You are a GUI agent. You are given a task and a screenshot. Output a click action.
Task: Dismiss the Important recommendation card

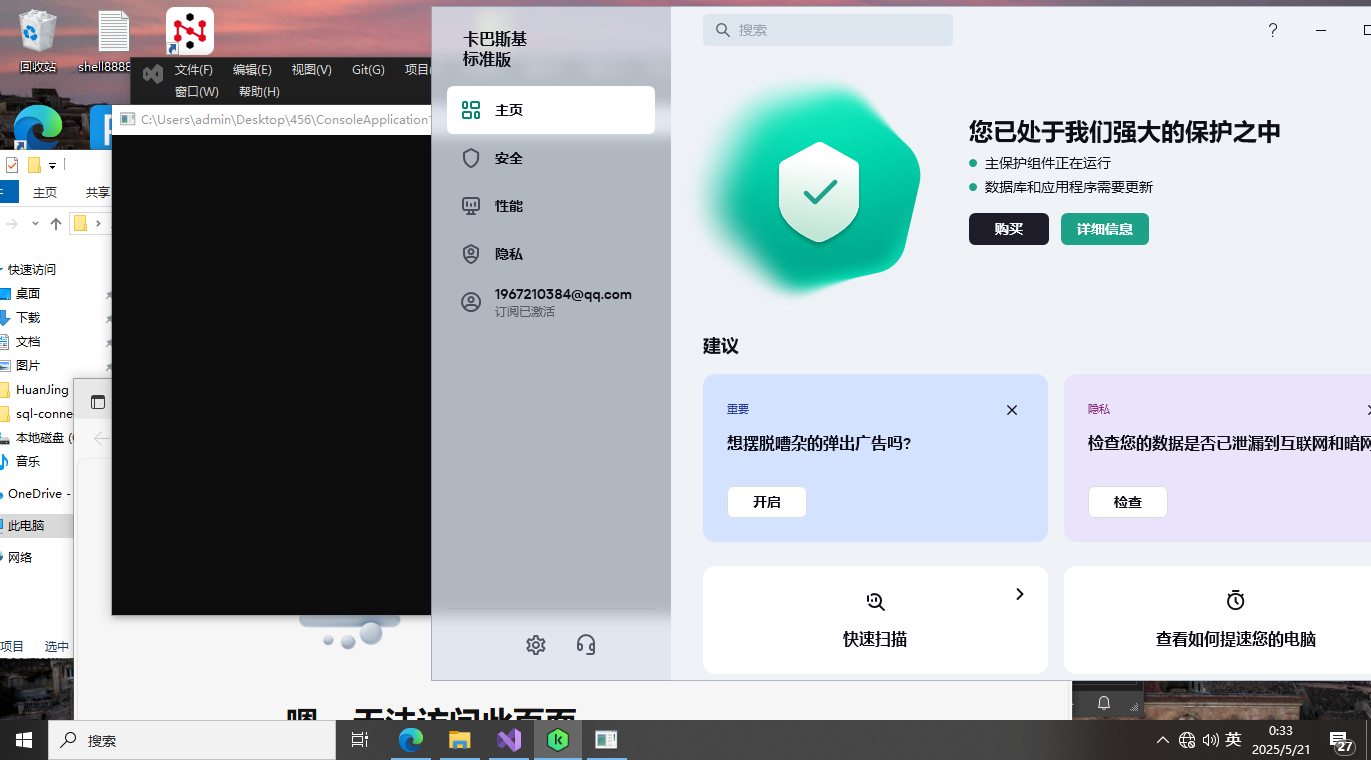[1012, 410]
